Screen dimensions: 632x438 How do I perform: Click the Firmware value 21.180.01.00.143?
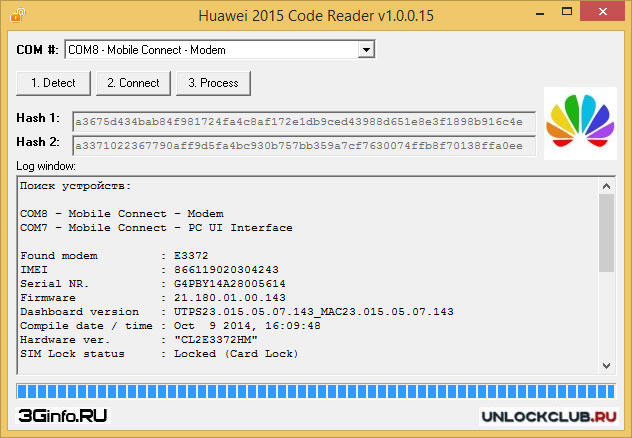(230, 298)
